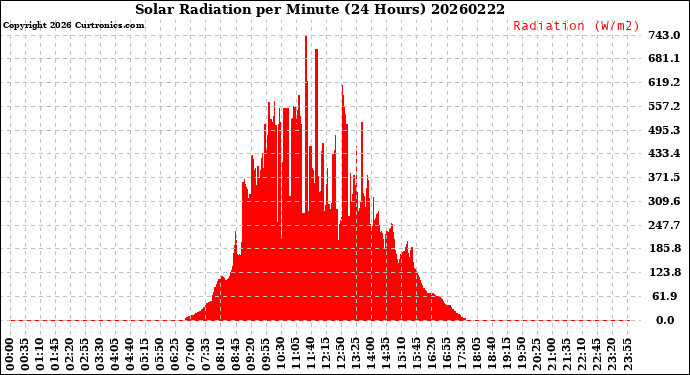The image size is (690, 375).
Task: Click the 185.8 y-axis value
Action: tap(664, 249)
